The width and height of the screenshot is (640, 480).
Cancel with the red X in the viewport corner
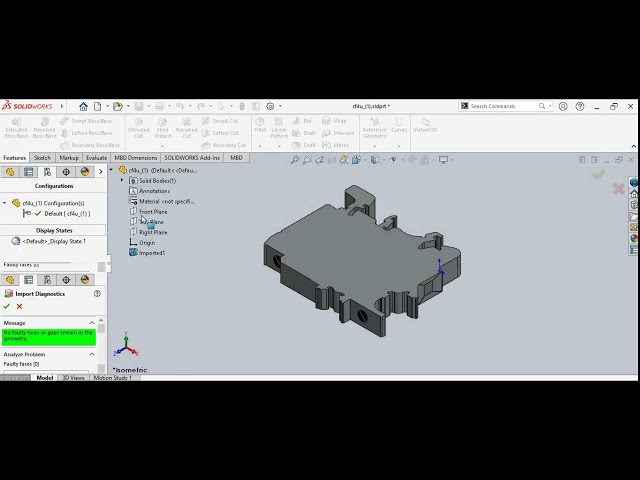(x=619, y=188)
